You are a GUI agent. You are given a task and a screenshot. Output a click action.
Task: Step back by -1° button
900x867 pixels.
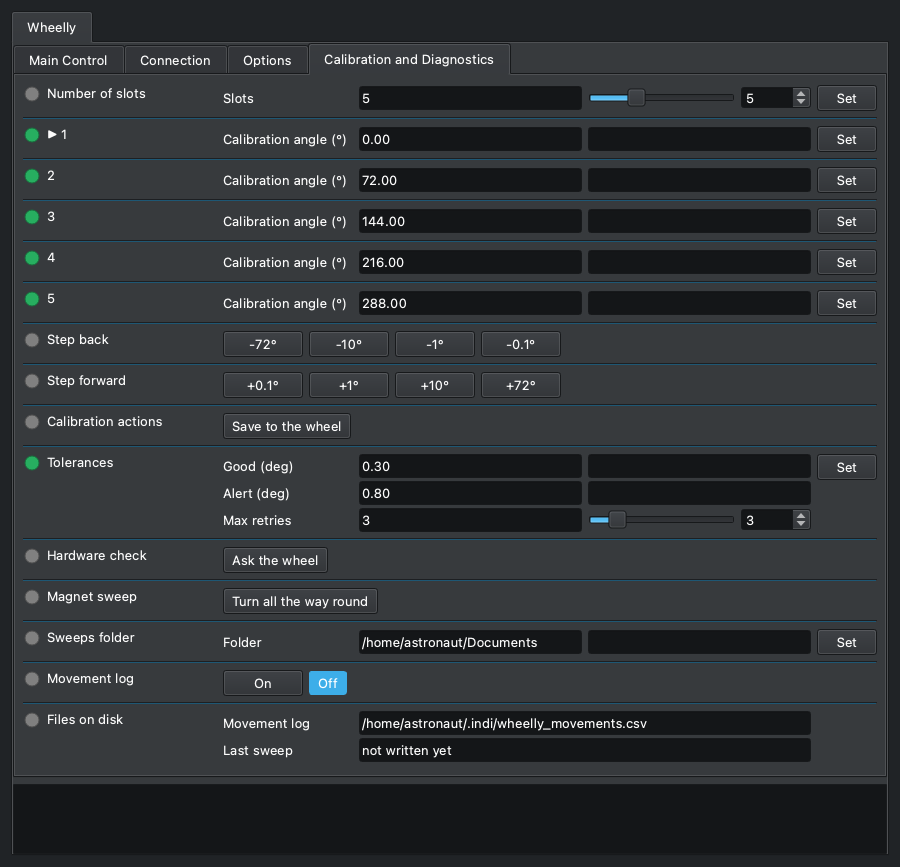point(435,344)
